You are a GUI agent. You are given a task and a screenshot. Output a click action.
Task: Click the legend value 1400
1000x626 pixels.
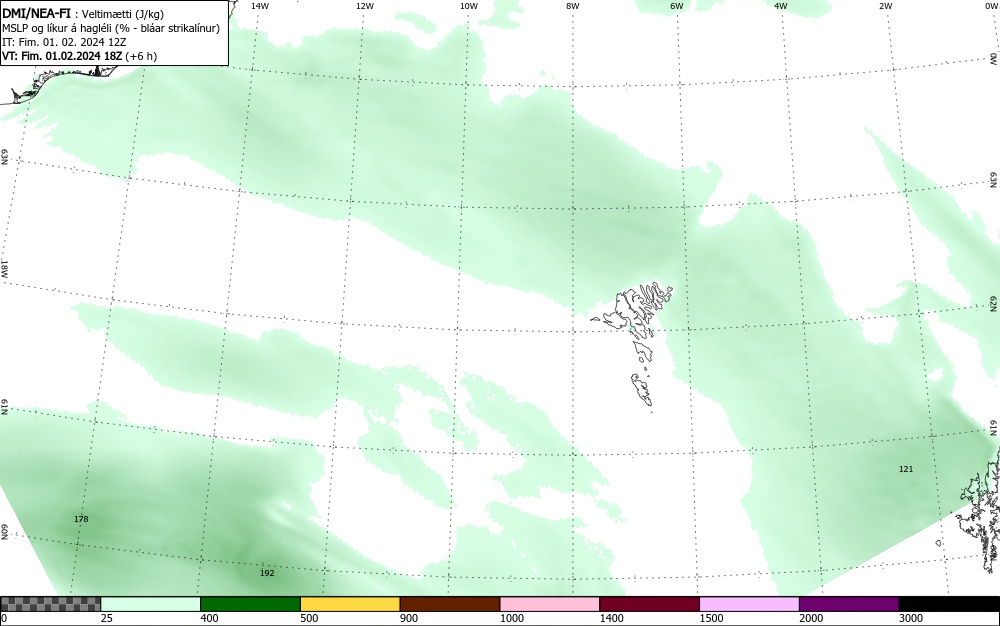tap(611, 618)
